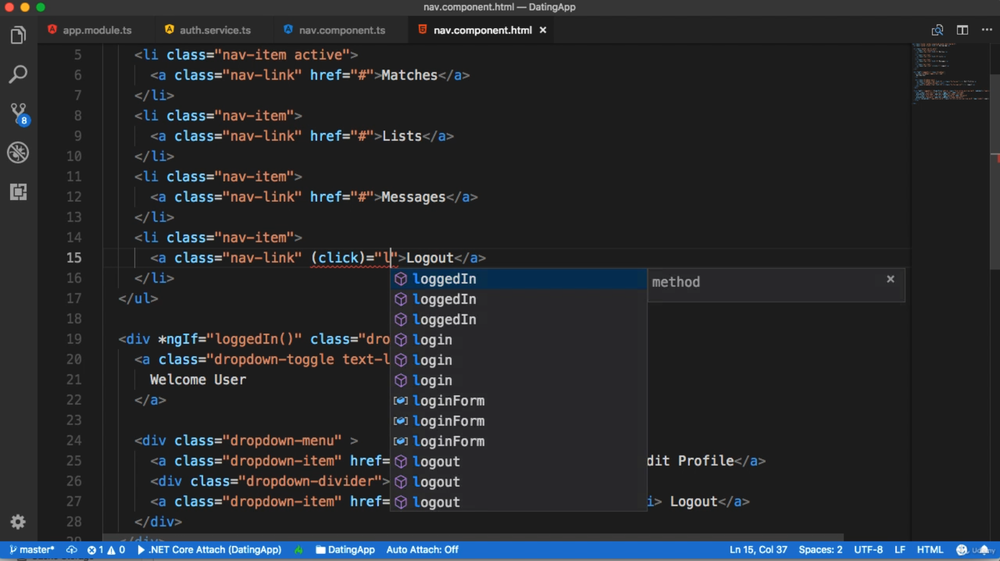Click line number 19 in gutter
The image size is (1000, 561).
74,339
